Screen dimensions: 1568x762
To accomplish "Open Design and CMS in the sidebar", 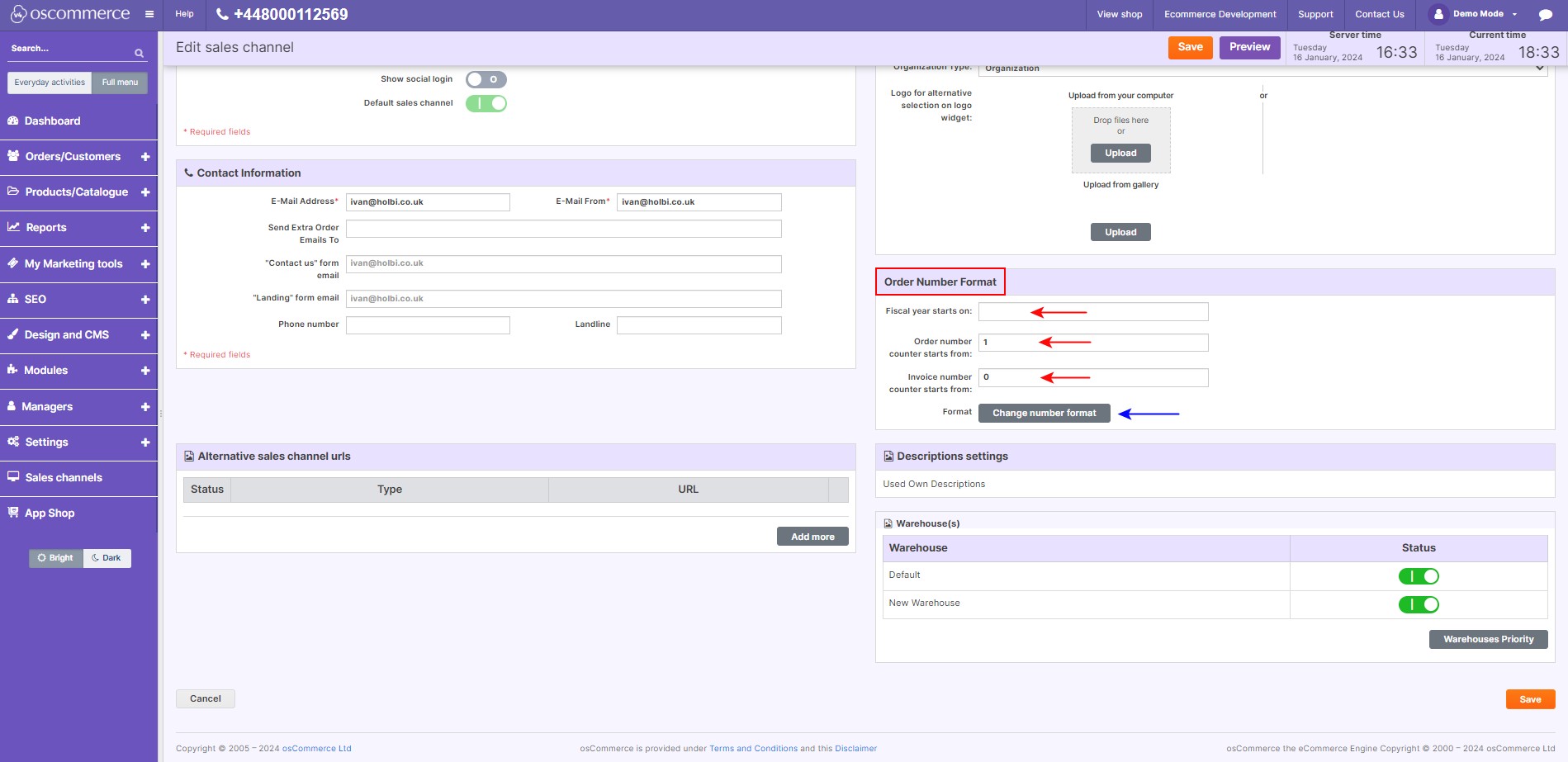I will (66, 334).
